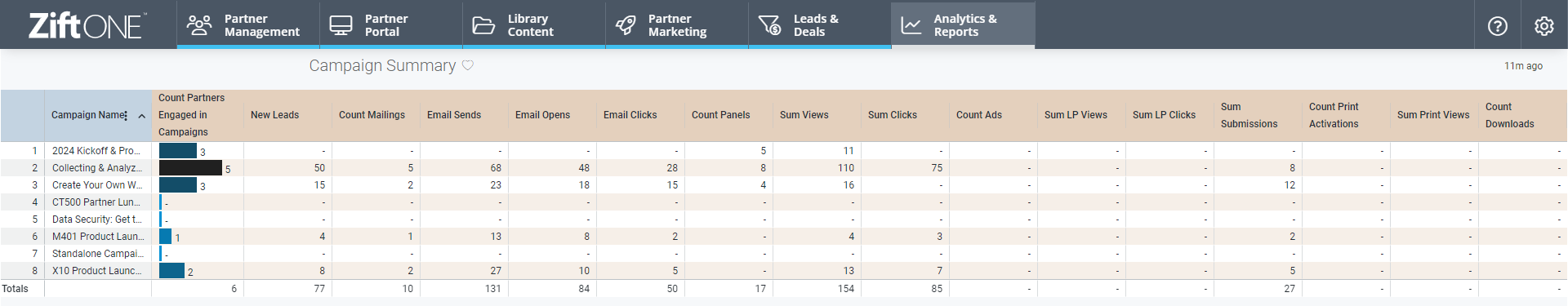Open the Partner Portal menu
Screen dimensions: 1568x306
tap(391, 25)
